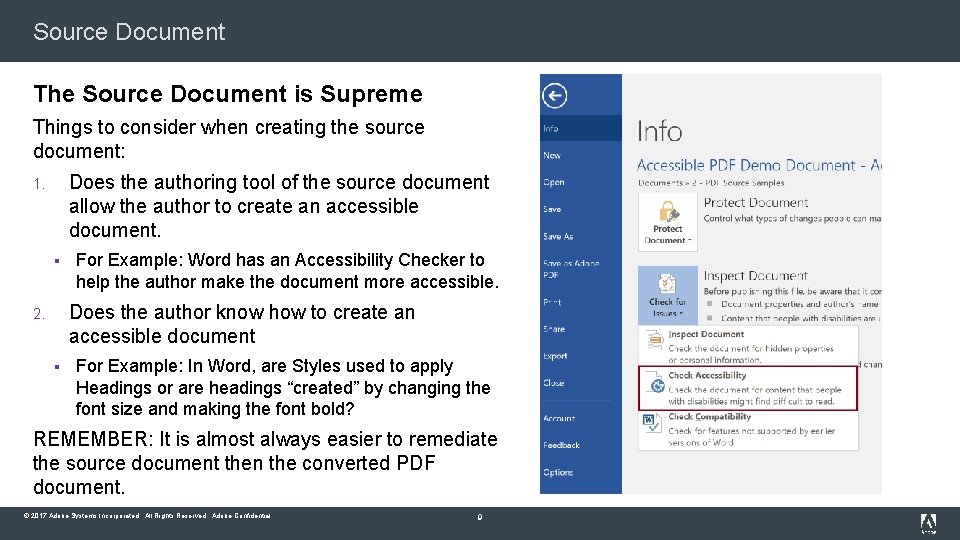Click the Check Accessibility icon

(656, 382)
